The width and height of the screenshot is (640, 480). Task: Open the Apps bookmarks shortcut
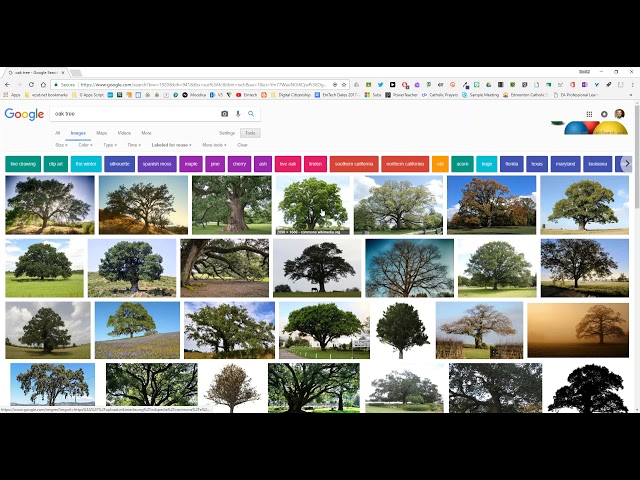[12, 95]
